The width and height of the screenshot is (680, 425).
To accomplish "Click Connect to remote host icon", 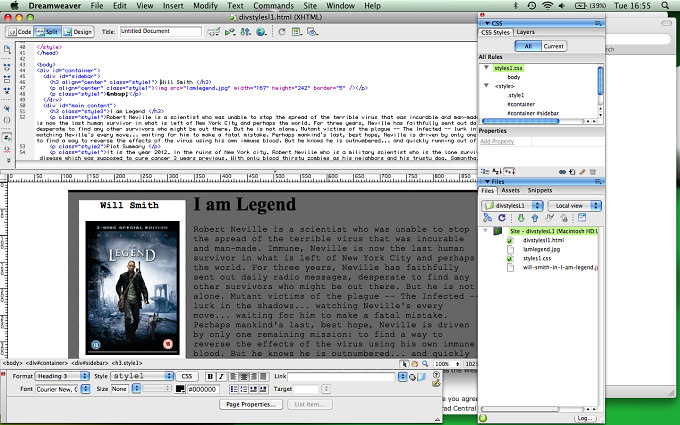I will click(487, 218).
